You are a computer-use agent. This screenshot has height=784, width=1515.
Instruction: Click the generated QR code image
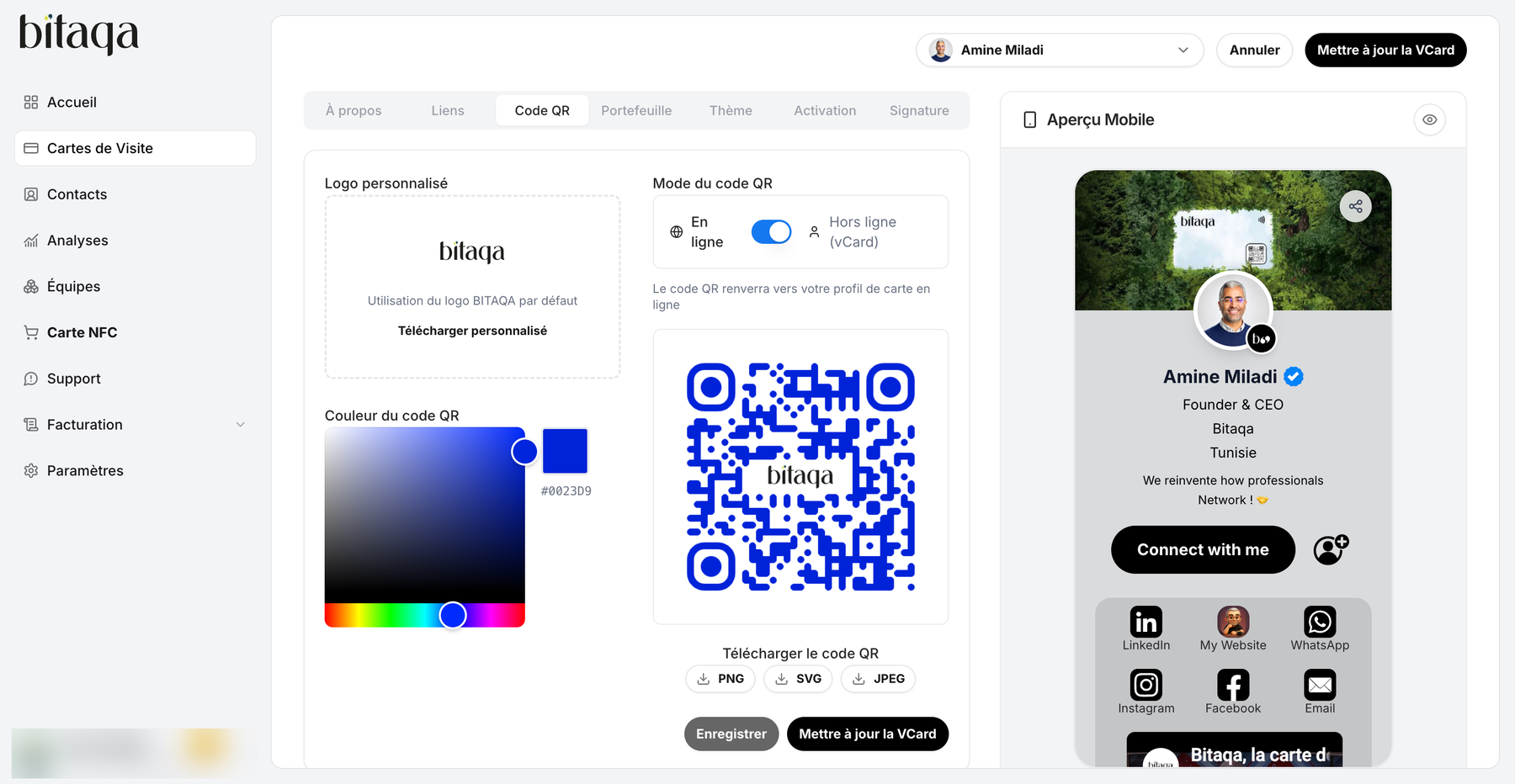[800, 477]
